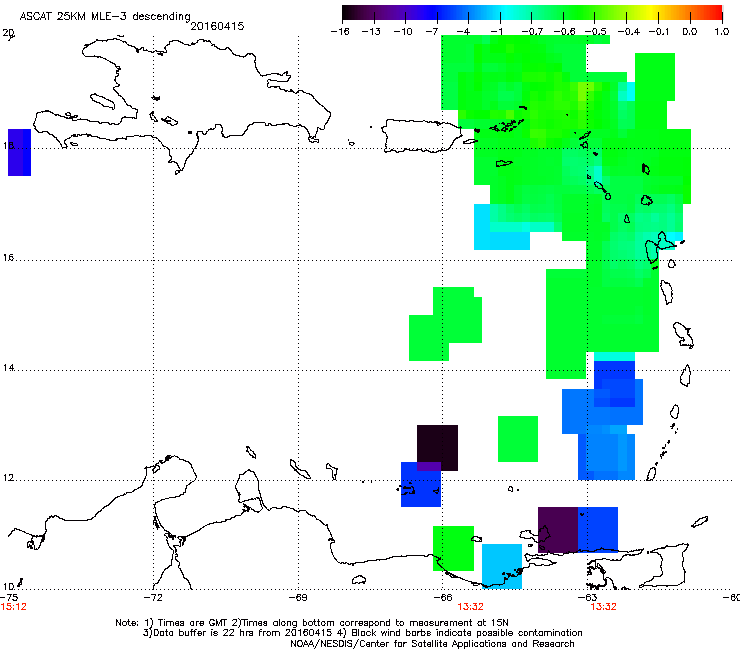
Task: Click the NOAA/NESDIS credit line
Action: click(432, 644)
